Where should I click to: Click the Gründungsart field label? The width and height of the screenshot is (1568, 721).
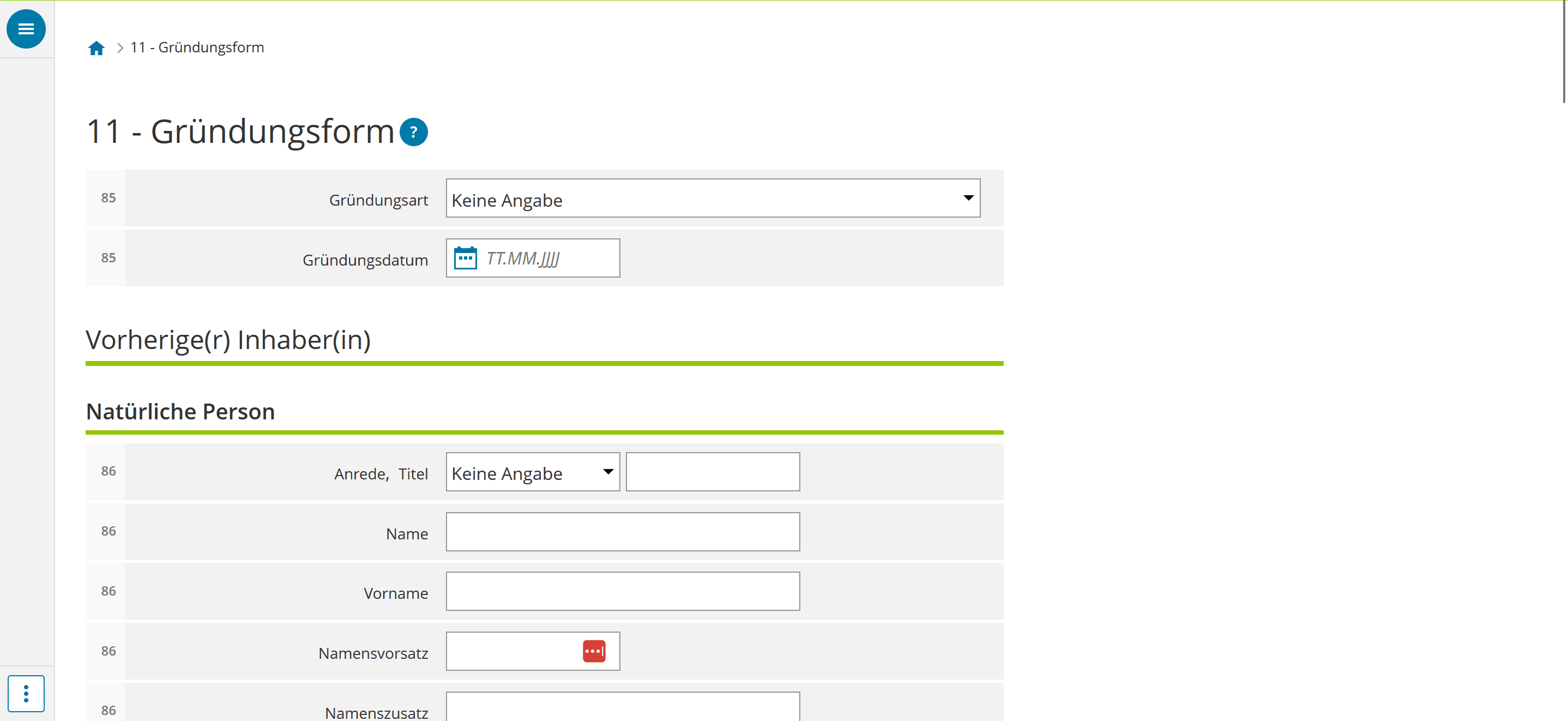[x=378, y=200]
